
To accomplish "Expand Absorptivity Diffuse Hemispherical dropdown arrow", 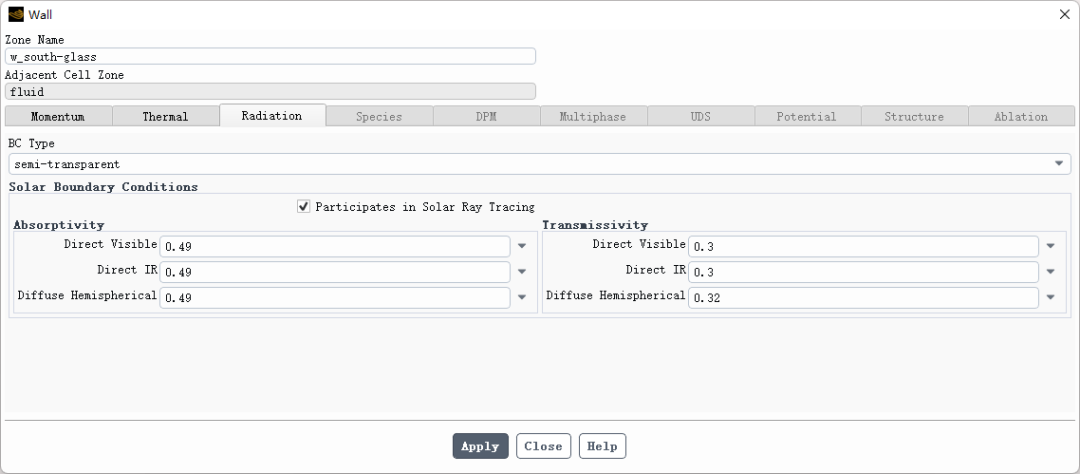I will (521, 298).
